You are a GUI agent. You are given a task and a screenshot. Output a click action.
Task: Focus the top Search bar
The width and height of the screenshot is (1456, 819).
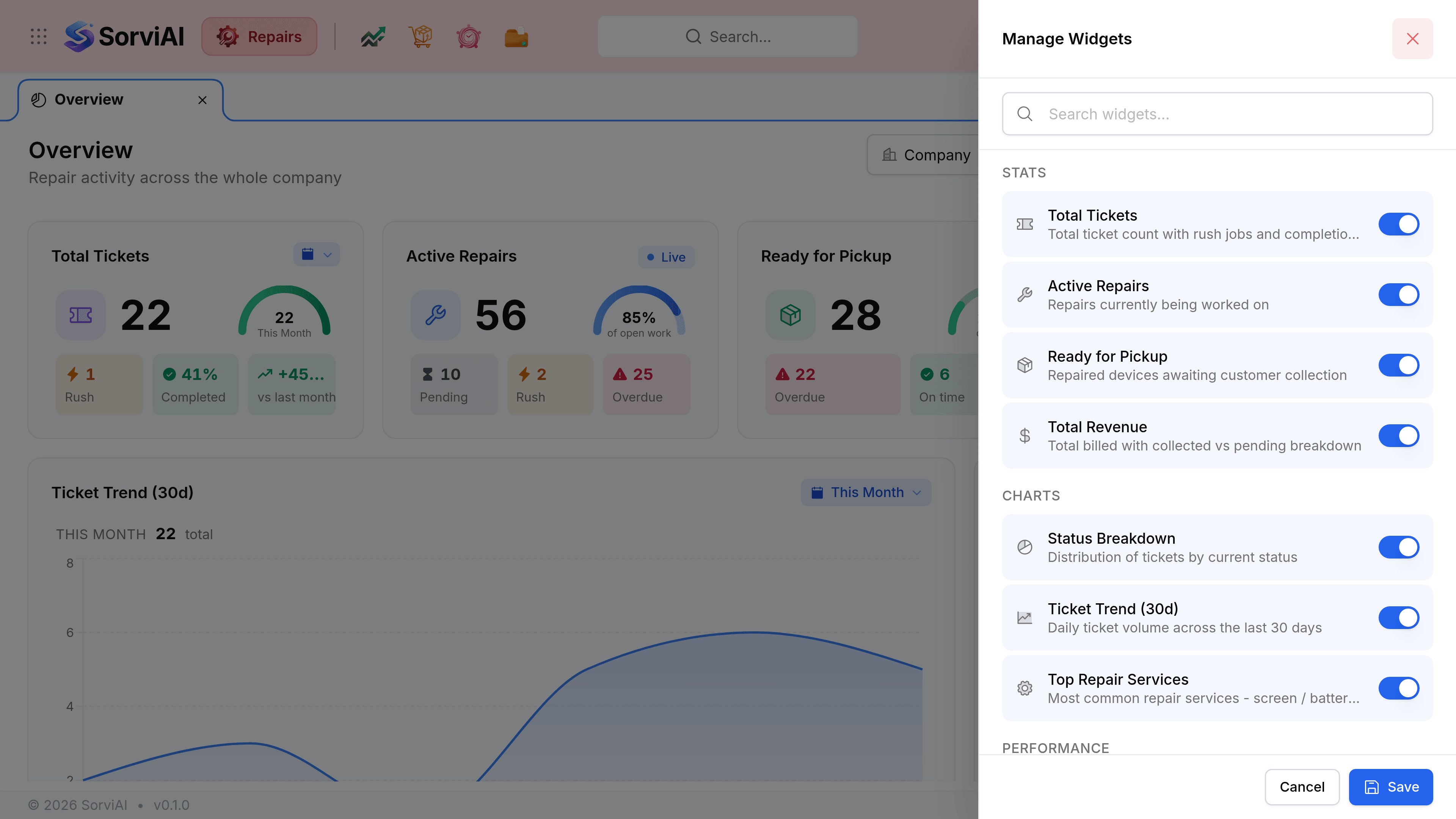[x=728, y=37]
